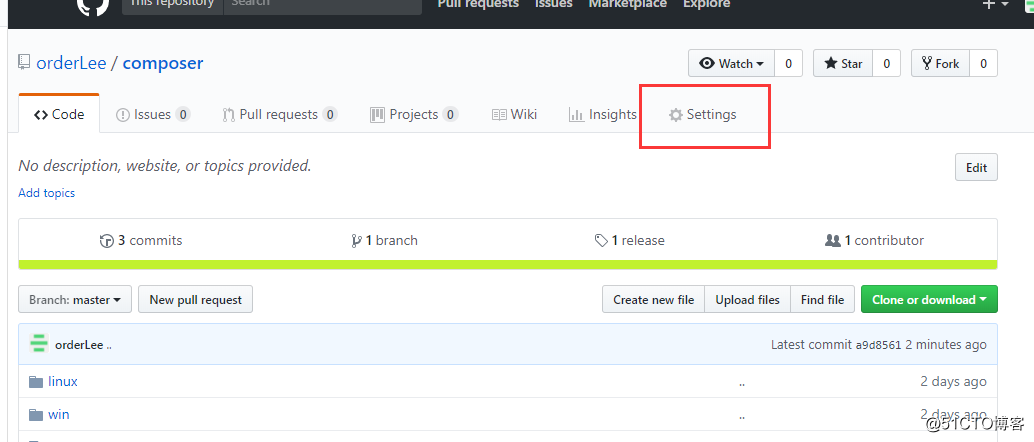Open the Branch: master selector
This screenshot has height=442, width=1034.
coord(75,300)
